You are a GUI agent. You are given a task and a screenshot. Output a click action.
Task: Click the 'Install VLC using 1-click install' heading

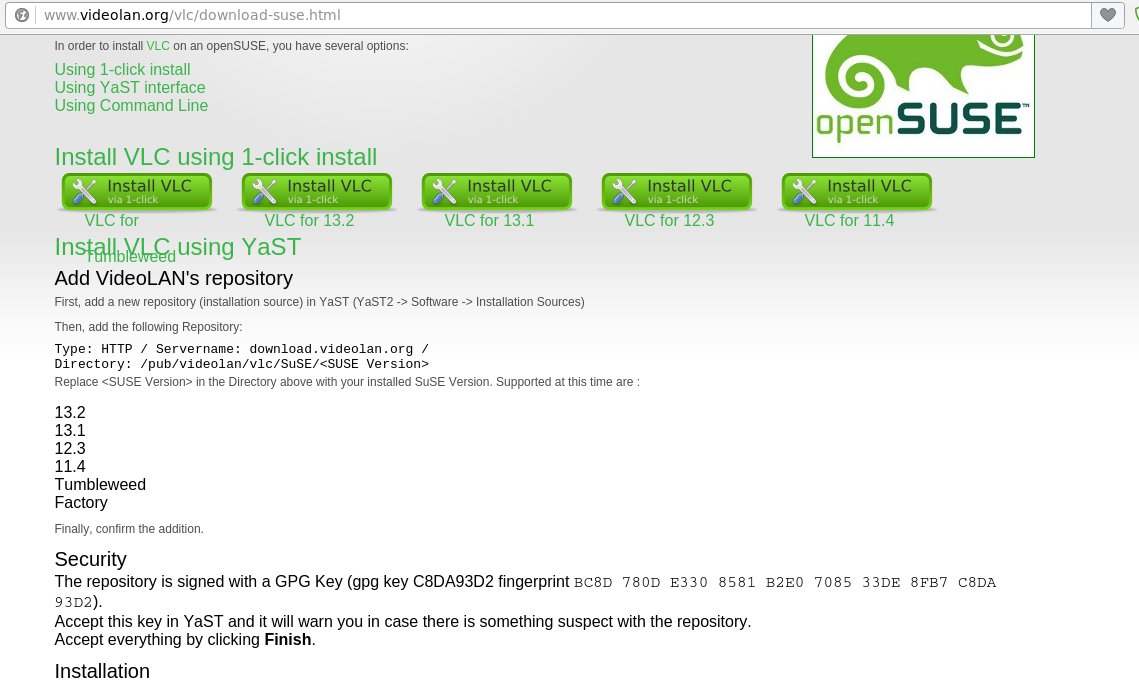(216, 157)
